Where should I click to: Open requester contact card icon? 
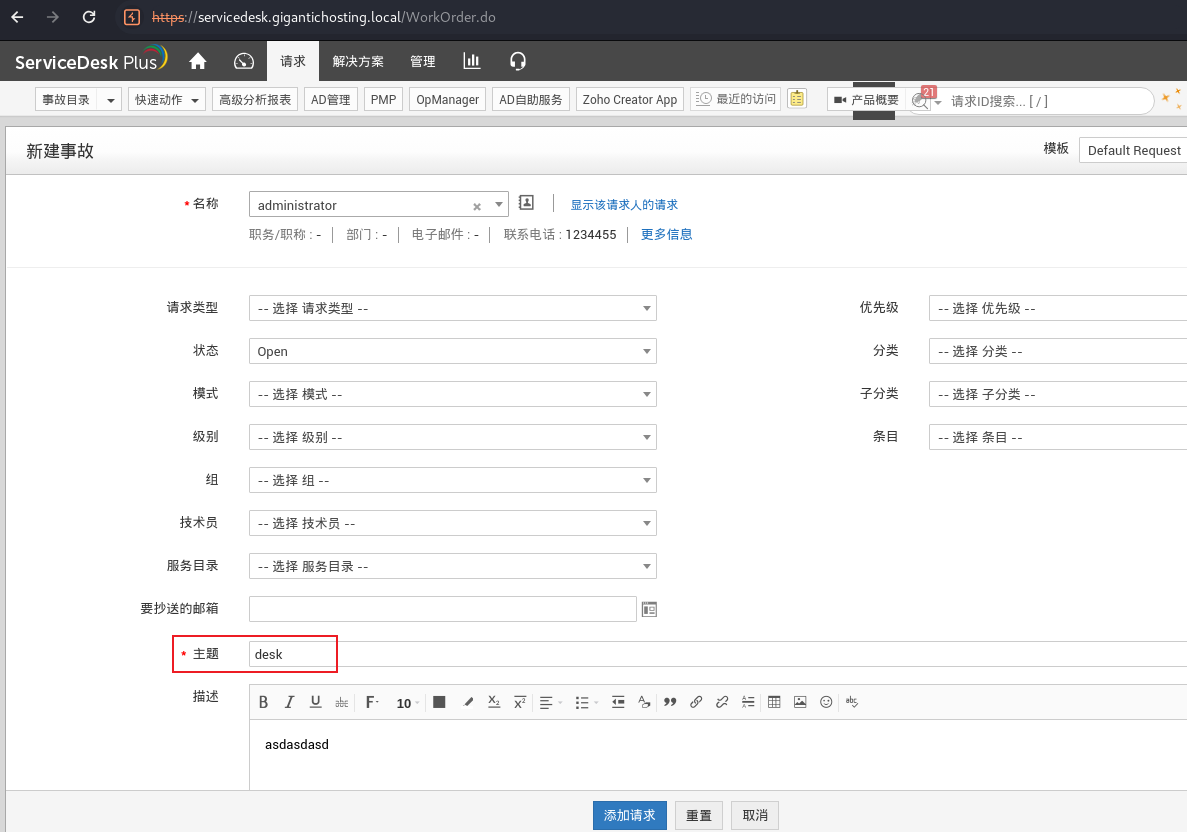(527, 203)
